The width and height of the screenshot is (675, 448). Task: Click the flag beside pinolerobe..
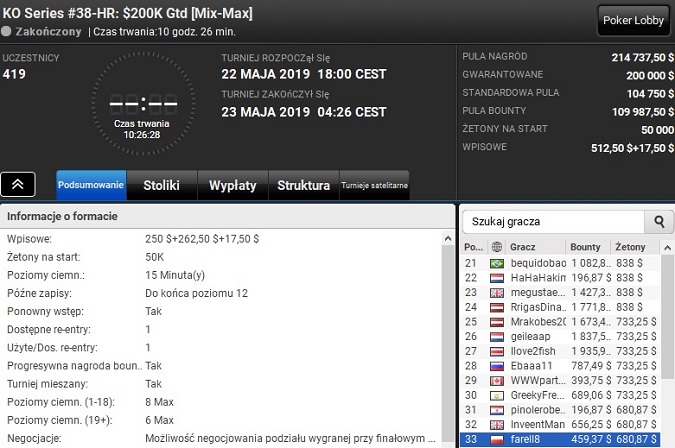(x=497, y=410)
